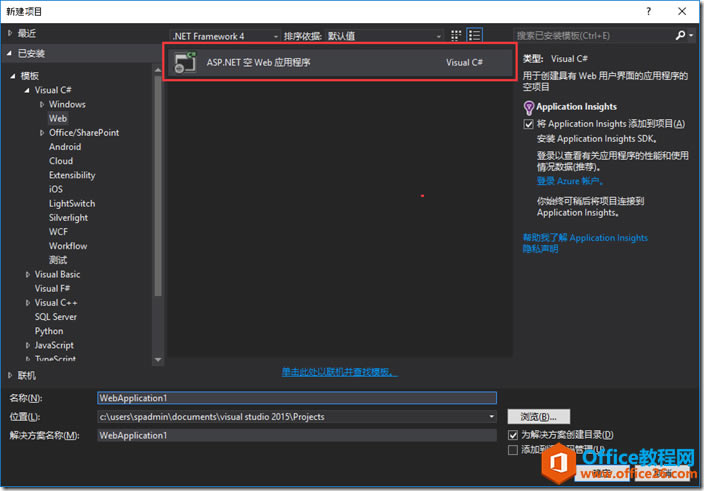This screenshot has height=491, width=704.
Task: Open the .NET Framework 4 version dropdown
Action: pyautogui.click(x=225, y=36)
